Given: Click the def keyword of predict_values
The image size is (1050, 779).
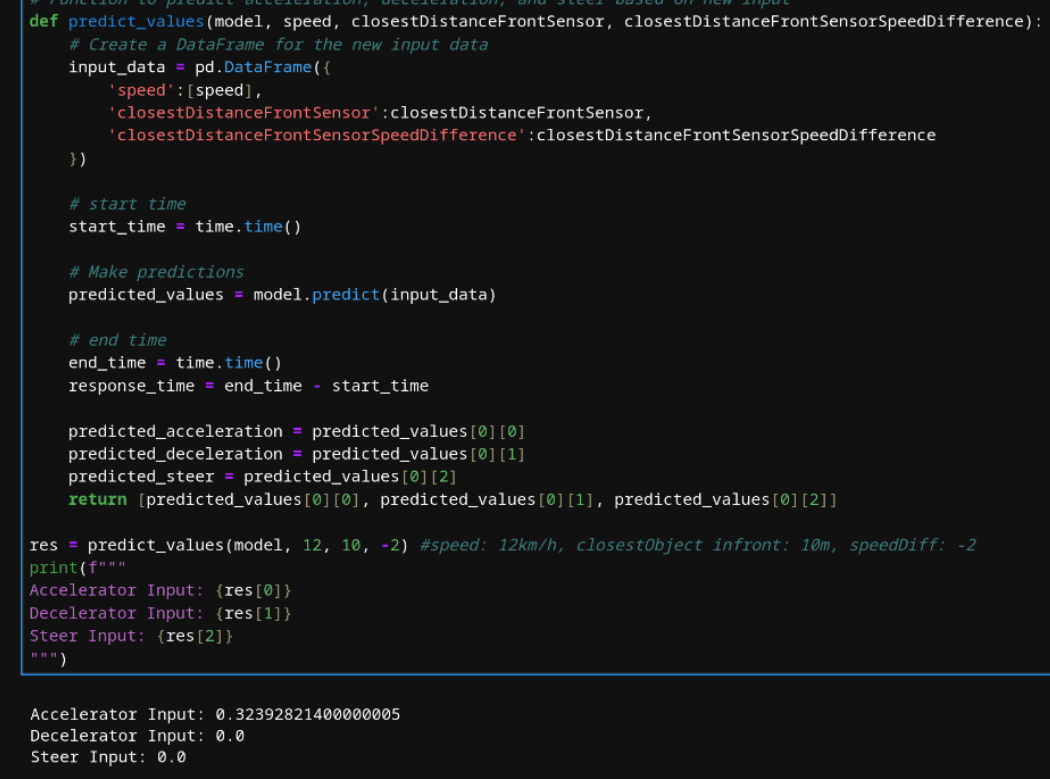Looking at the screenshot, I should point(43,21).
